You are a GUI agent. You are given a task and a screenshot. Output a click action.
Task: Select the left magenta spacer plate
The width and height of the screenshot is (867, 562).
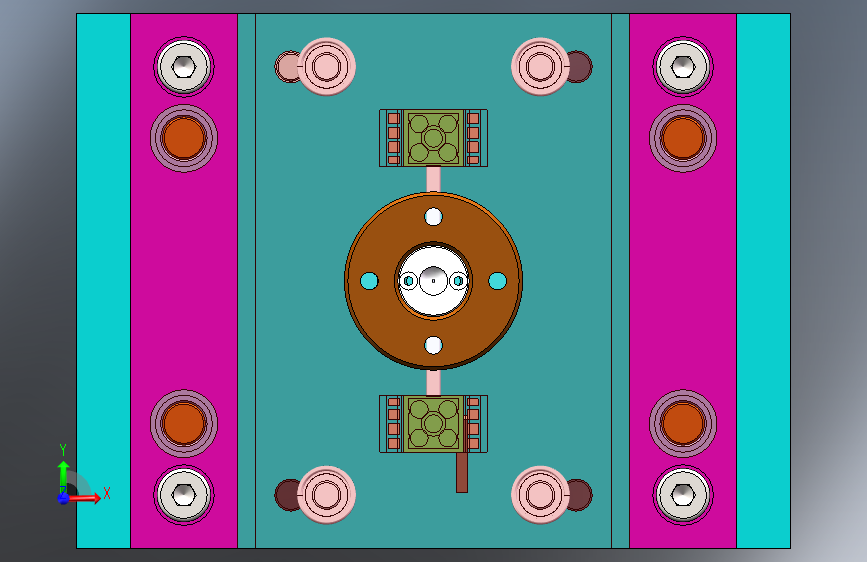184,281
